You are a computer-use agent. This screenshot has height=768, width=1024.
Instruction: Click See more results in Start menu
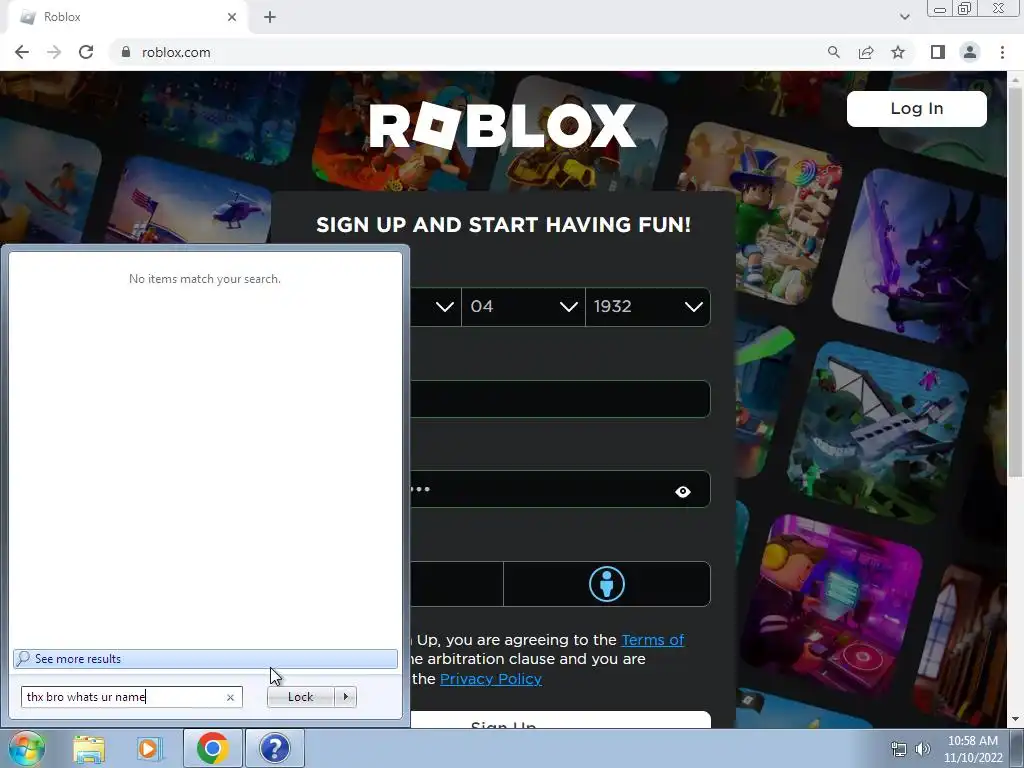[x=205, y=659]
